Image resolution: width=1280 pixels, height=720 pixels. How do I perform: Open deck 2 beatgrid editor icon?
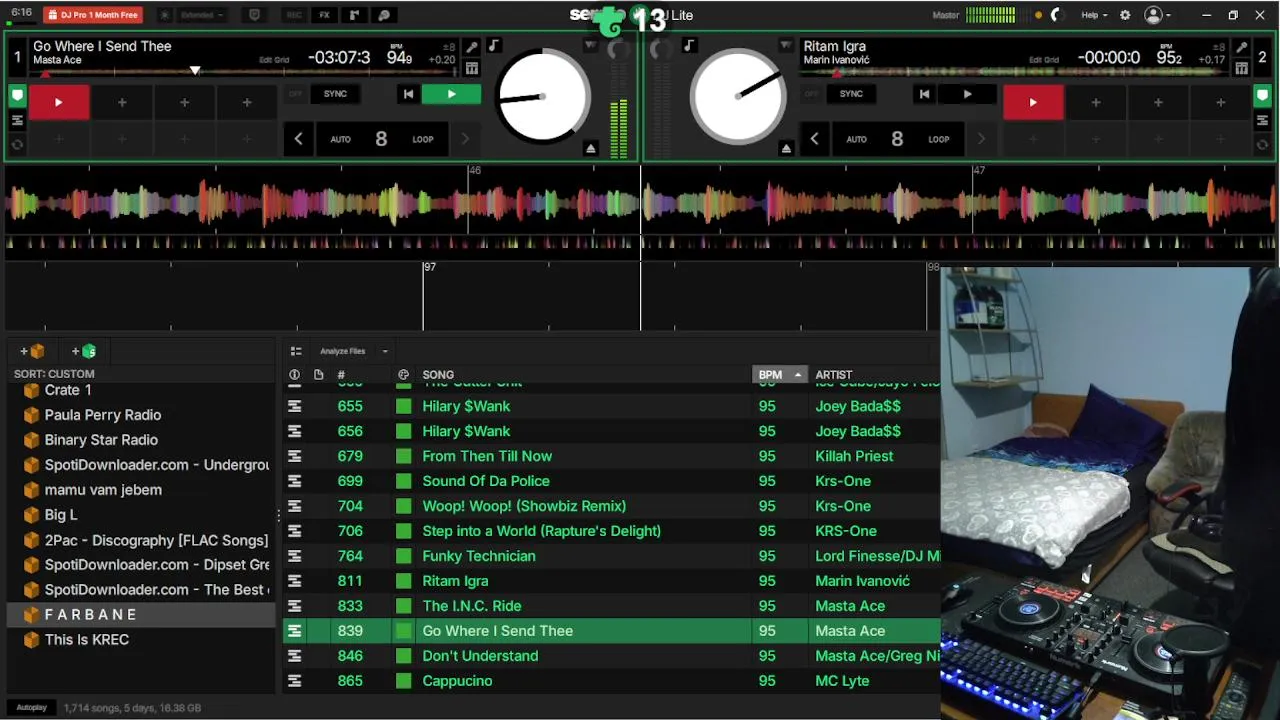coord(1241,68)
